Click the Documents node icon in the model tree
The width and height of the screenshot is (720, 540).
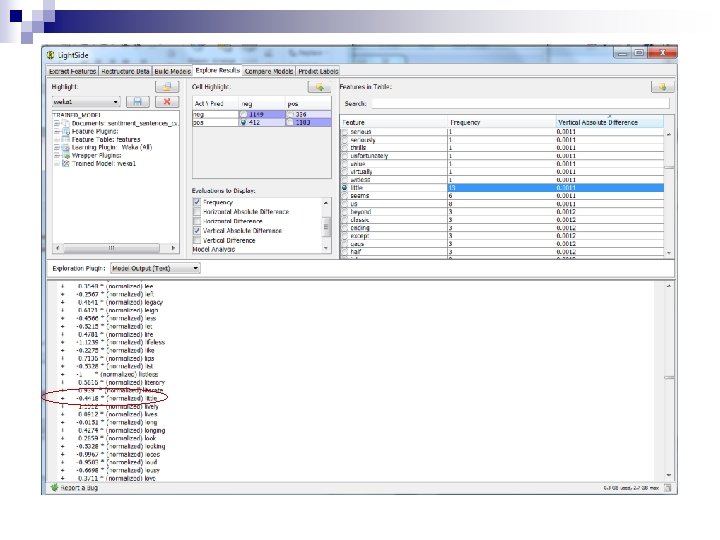click(66, 123)
